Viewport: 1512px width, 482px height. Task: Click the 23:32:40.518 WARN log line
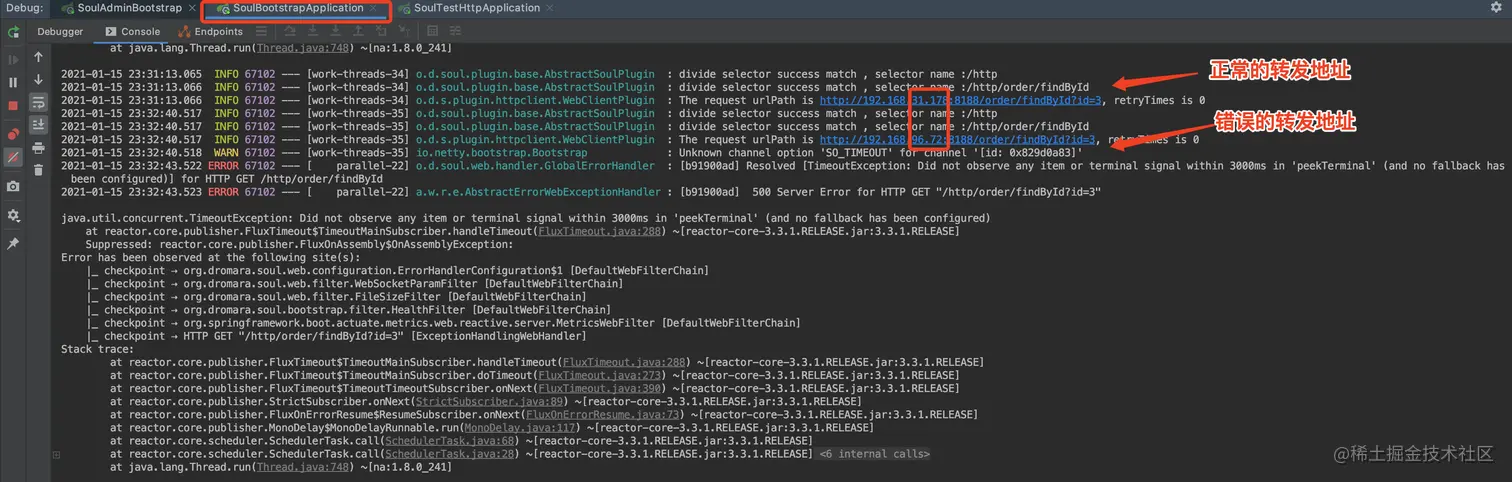click(x=571, y=152)
